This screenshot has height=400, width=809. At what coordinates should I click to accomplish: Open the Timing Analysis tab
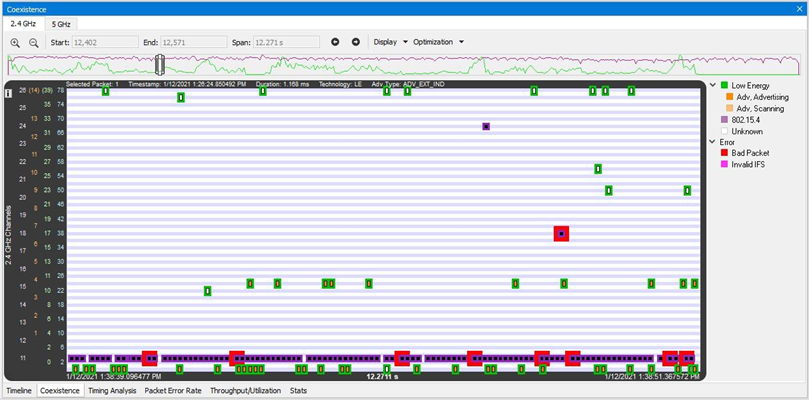point(112,391)
